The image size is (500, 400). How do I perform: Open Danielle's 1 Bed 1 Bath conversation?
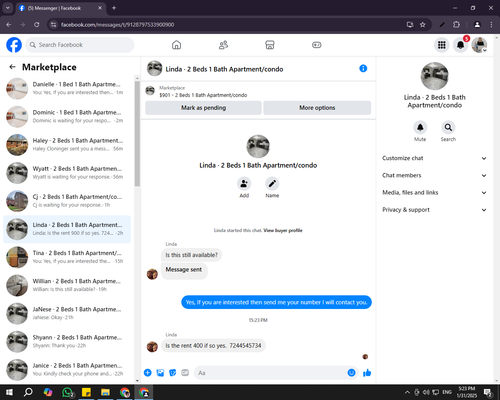[67, 88]
